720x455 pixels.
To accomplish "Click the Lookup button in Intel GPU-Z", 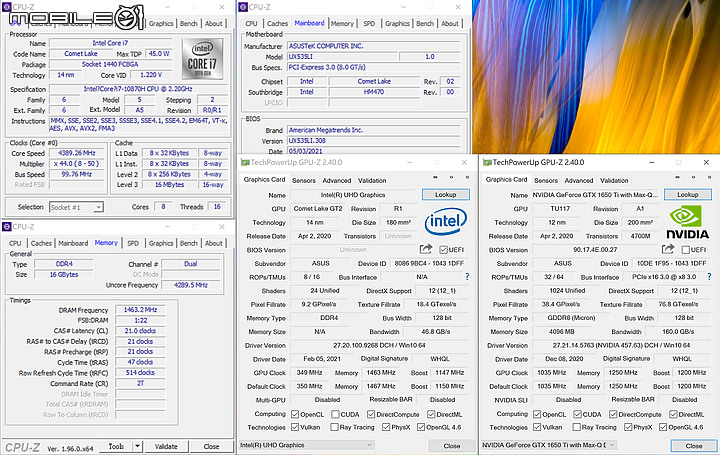I will pos(445,195).
